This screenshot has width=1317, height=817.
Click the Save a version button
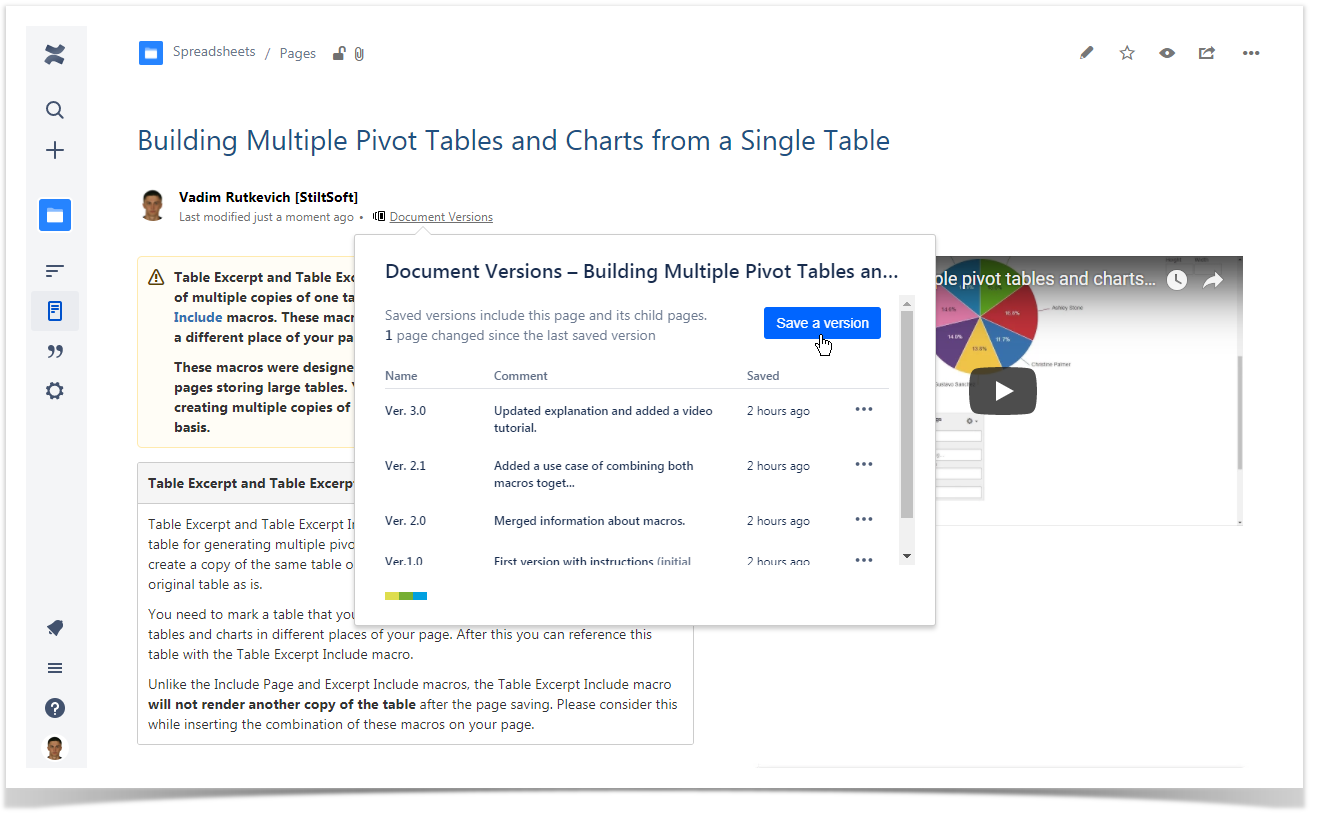point(822,323)
